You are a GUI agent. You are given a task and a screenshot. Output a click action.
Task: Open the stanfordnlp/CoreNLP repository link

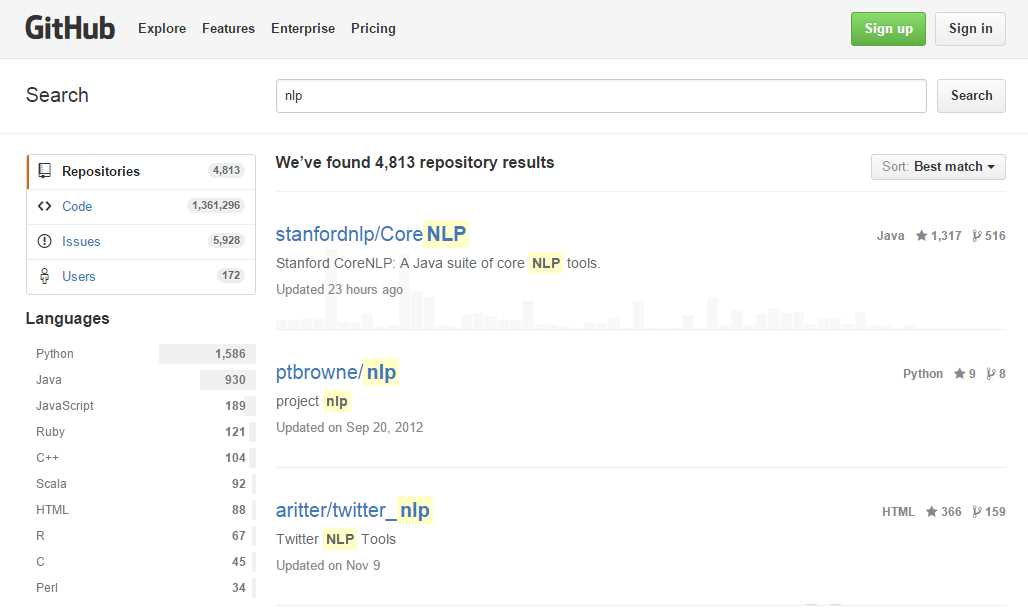pos(371,234)
